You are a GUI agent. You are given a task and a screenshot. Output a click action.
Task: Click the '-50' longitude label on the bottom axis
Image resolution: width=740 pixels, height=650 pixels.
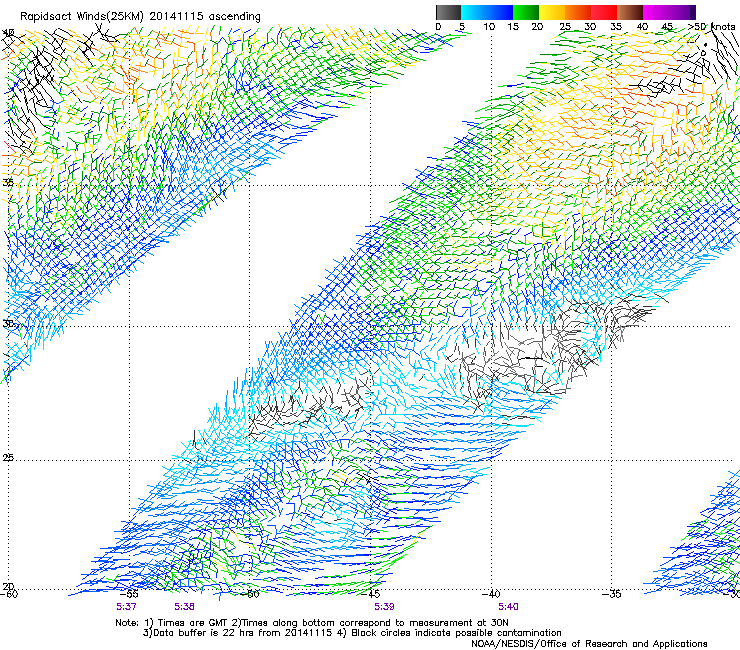pyautogui.click(x=251, y=594)
